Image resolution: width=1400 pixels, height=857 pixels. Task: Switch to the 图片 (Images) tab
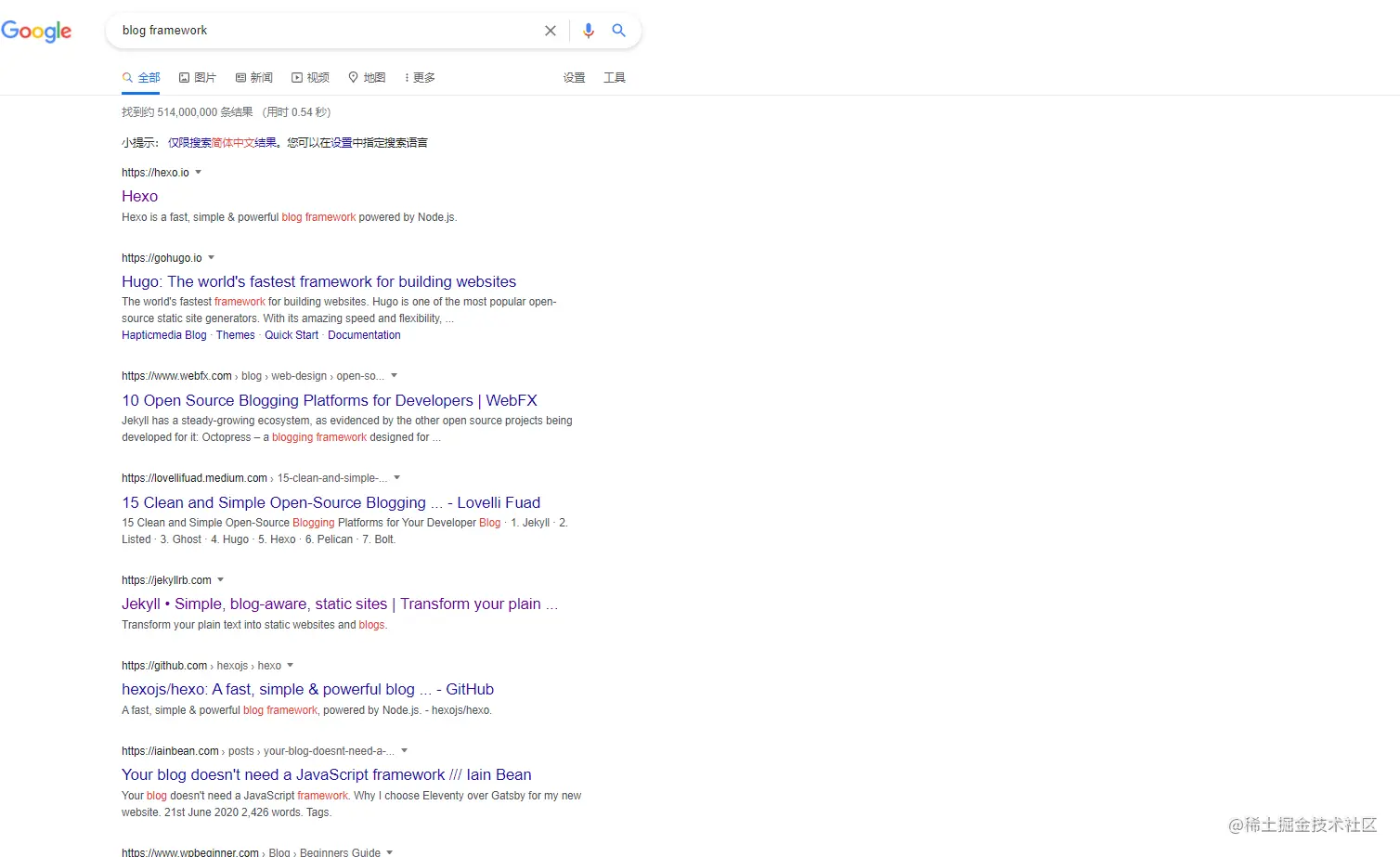click(x=198, y=78)
